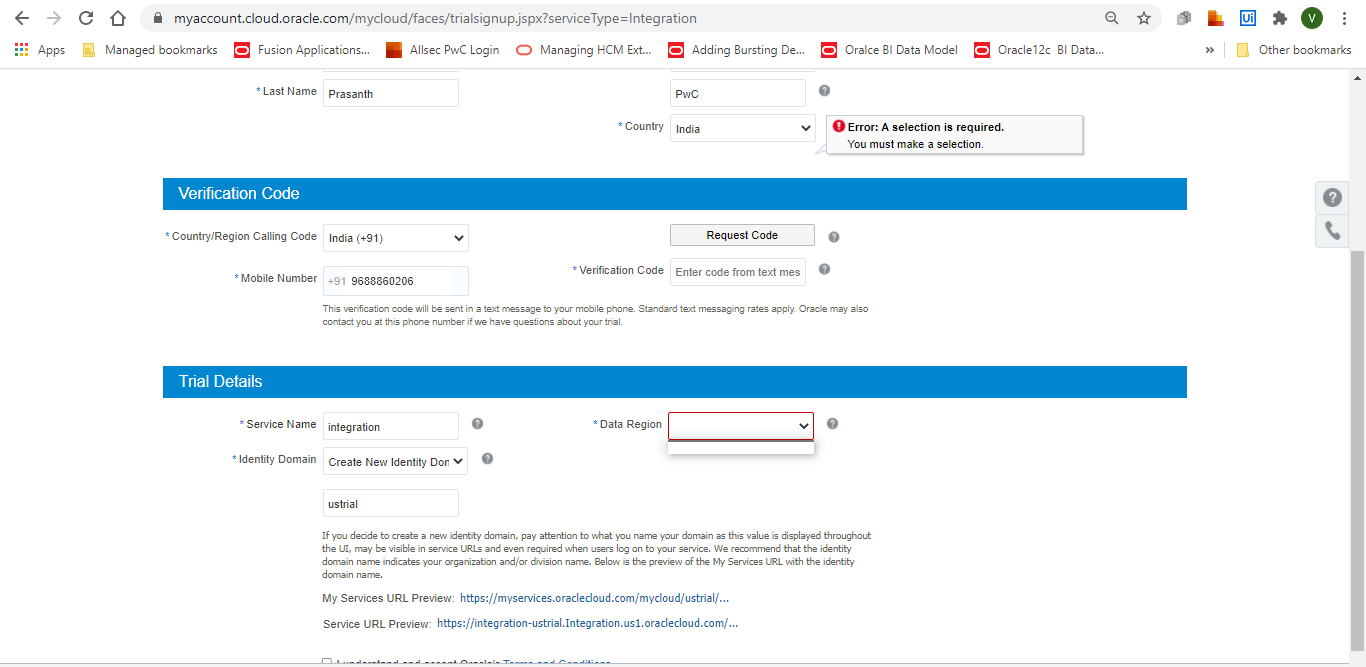Click the Trial Details section header

tap(675, 382)
